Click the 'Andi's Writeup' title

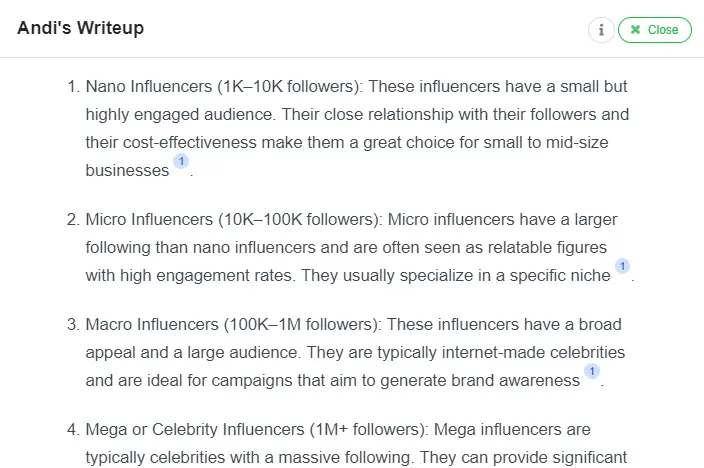pyautogui.click(x=80, y=28)
